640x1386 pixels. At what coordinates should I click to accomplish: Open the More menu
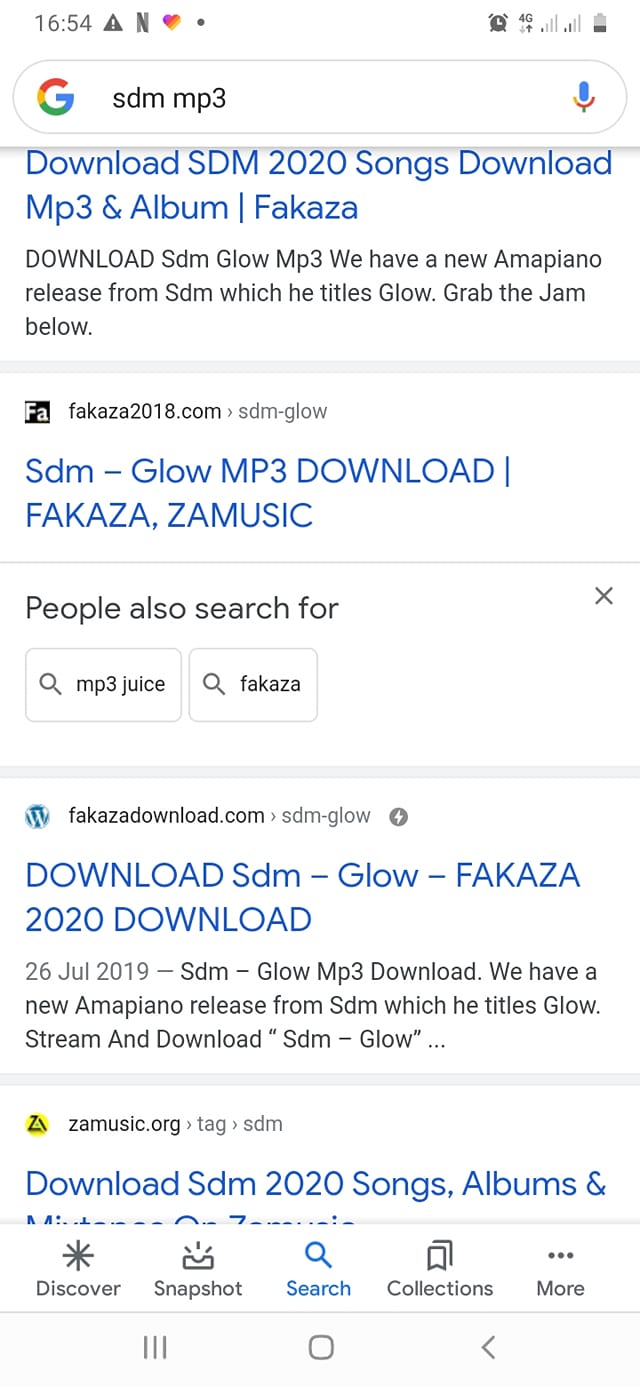click(560, 1268)
